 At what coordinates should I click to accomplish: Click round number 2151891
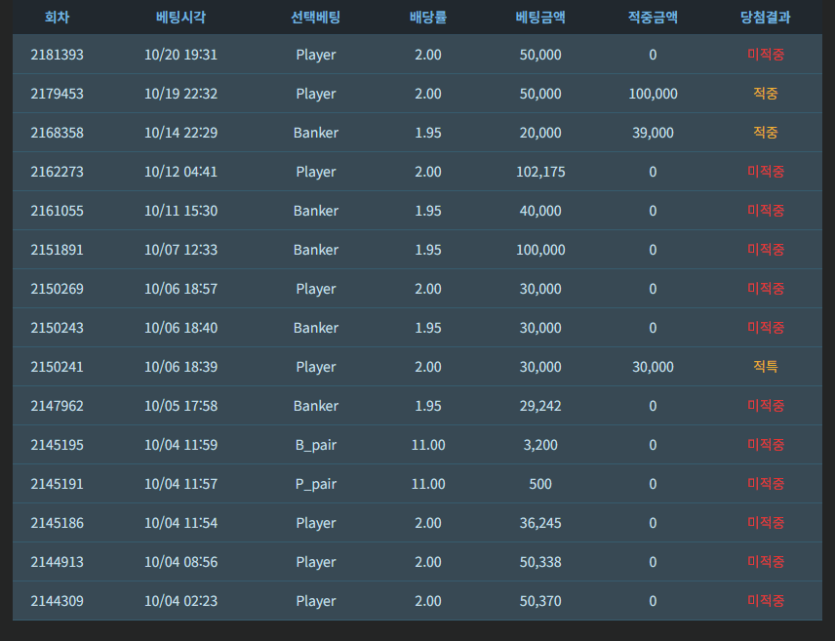tap(57, 250)
